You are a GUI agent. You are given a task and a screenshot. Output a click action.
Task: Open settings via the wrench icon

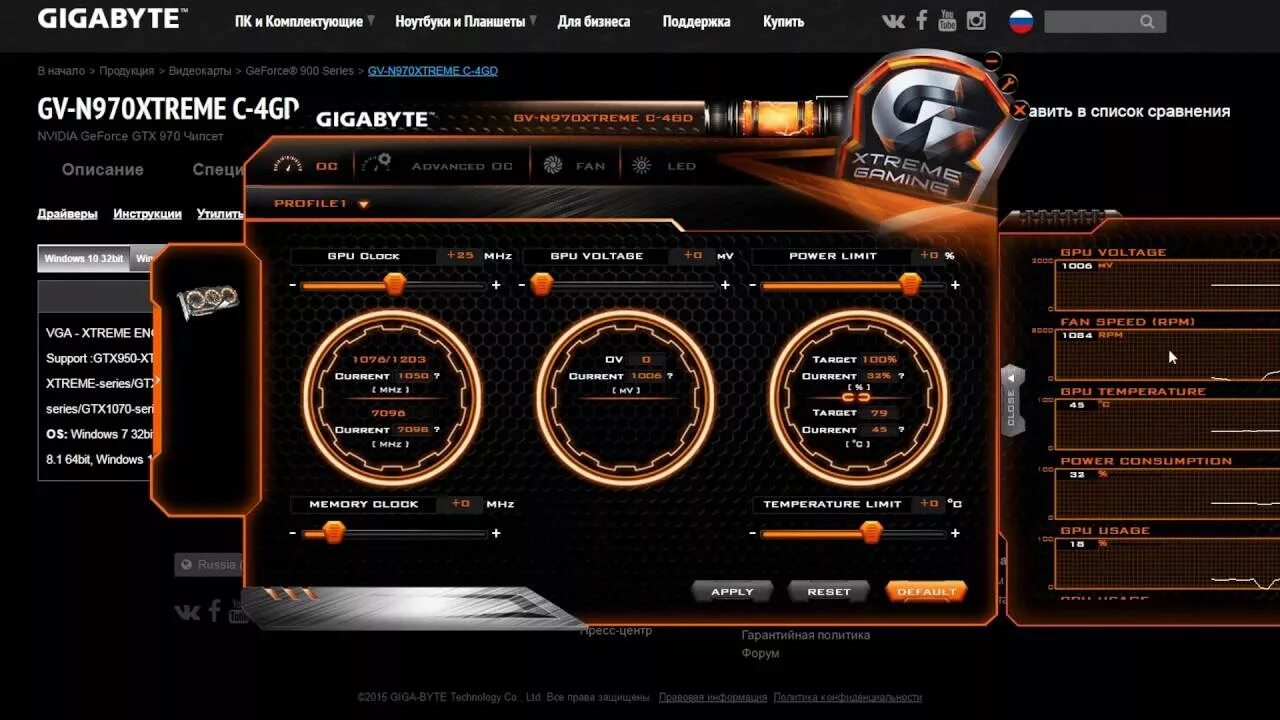tap(1009, 84)
